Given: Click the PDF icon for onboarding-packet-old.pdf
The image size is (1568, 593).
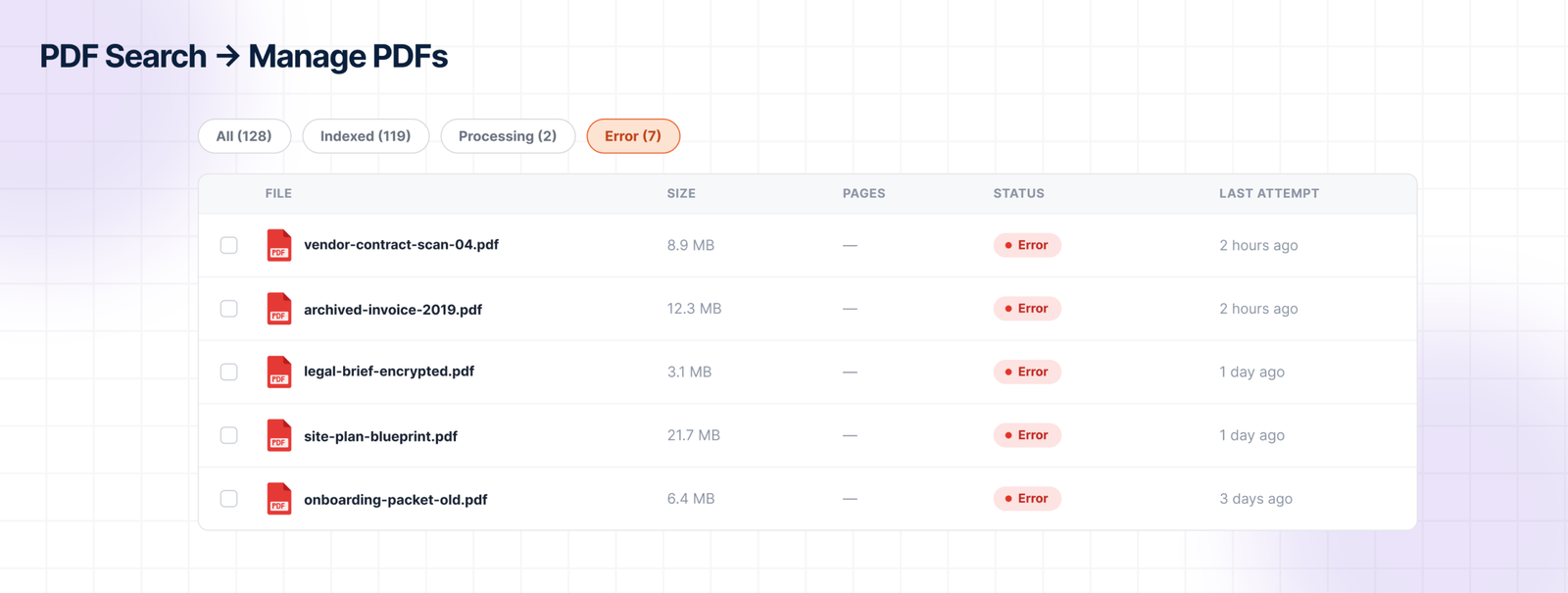Looking at the screenshot, I should point(279,499).
